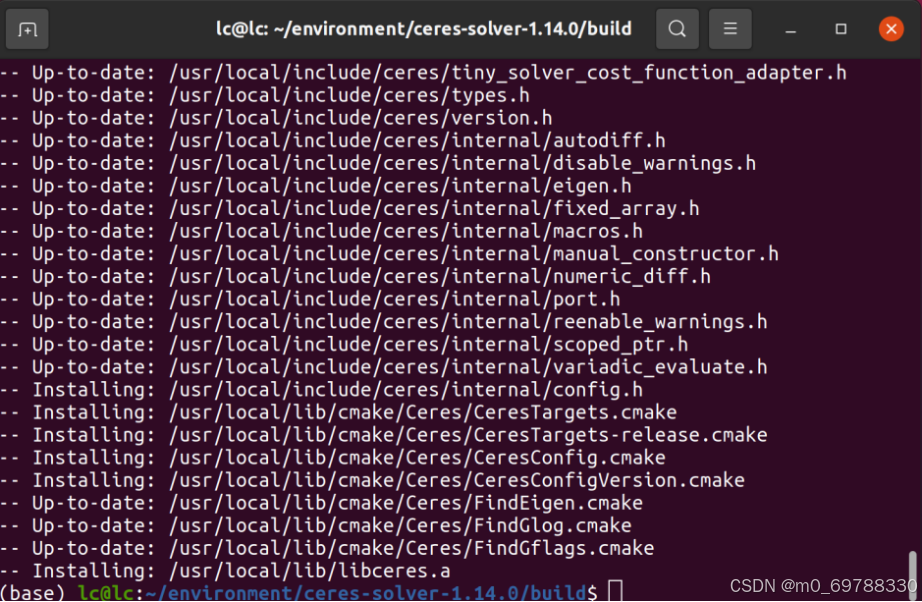Click the blinking terminal cursor

pyautogui.click(x=611, y=592)
